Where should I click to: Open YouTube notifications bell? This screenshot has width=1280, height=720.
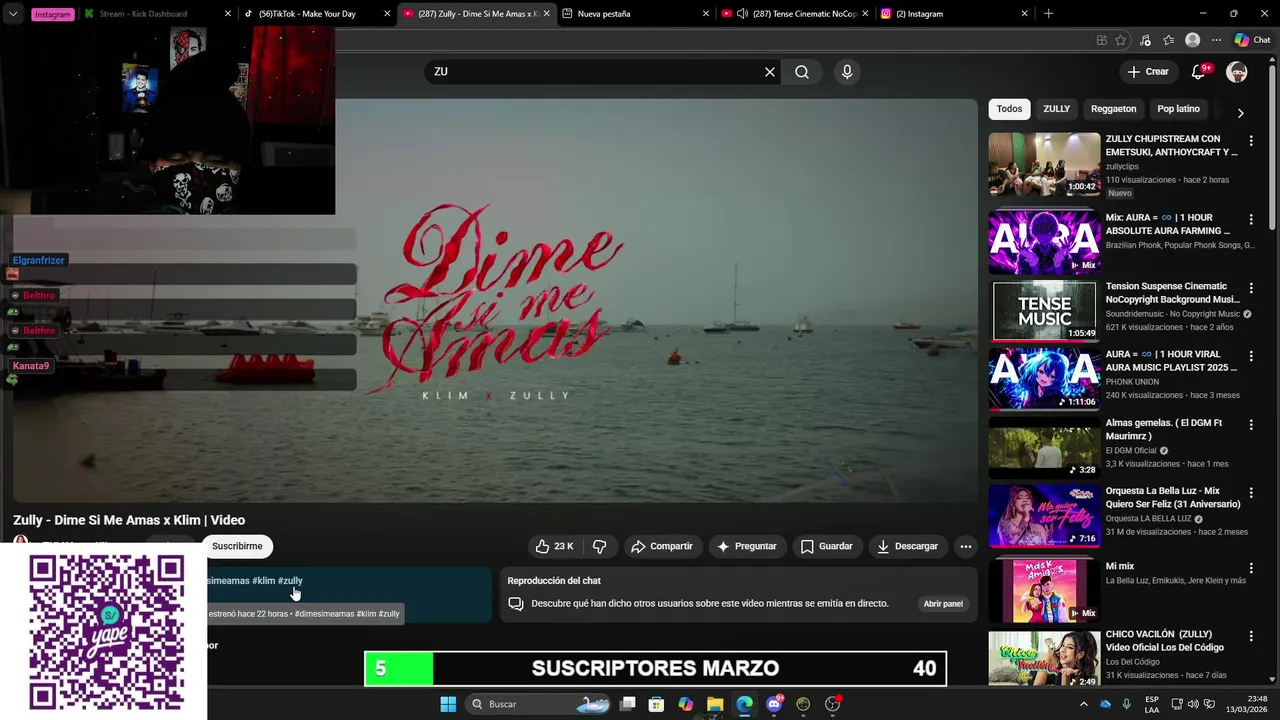pos(1198,72)
